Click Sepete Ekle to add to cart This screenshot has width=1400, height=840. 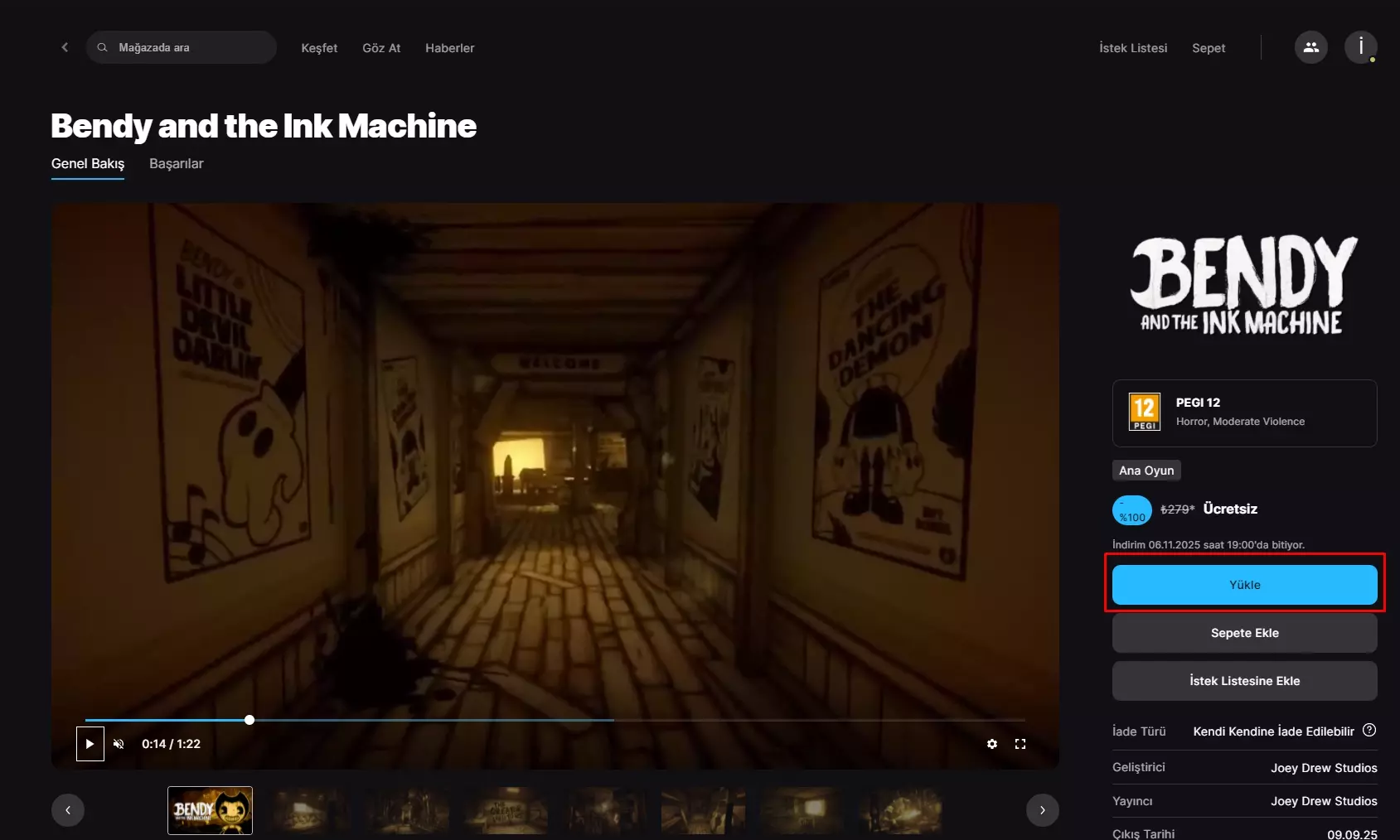tap(1243, 632)
